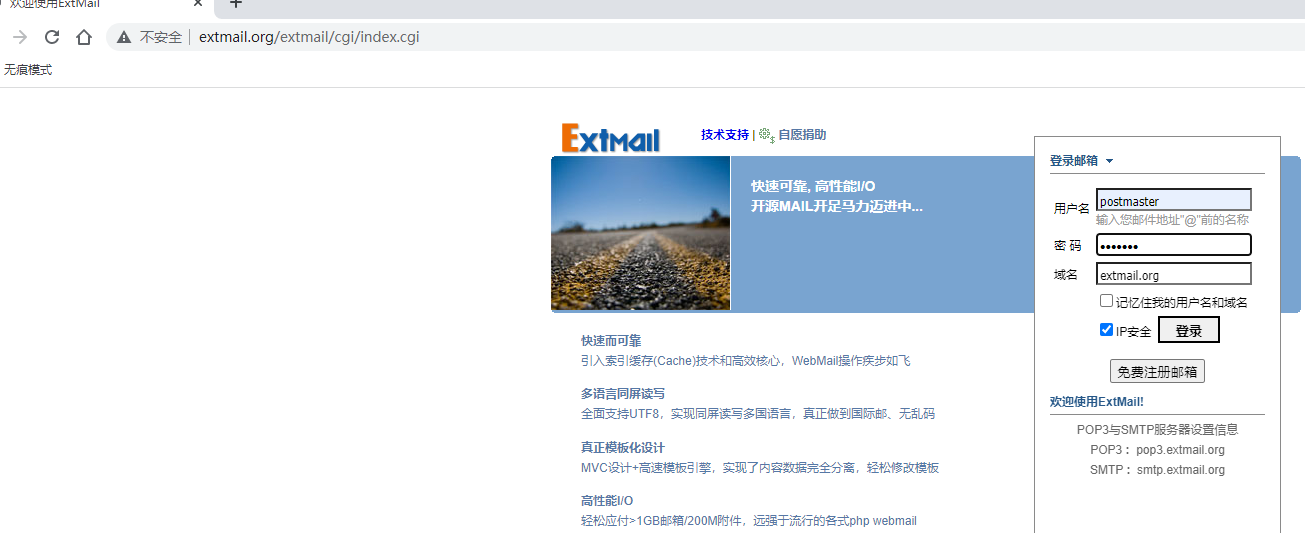1305x533 pixels.
Task: Enable 记忆住我的用户名和域名 checkbox
Action: pos(1106,301)
